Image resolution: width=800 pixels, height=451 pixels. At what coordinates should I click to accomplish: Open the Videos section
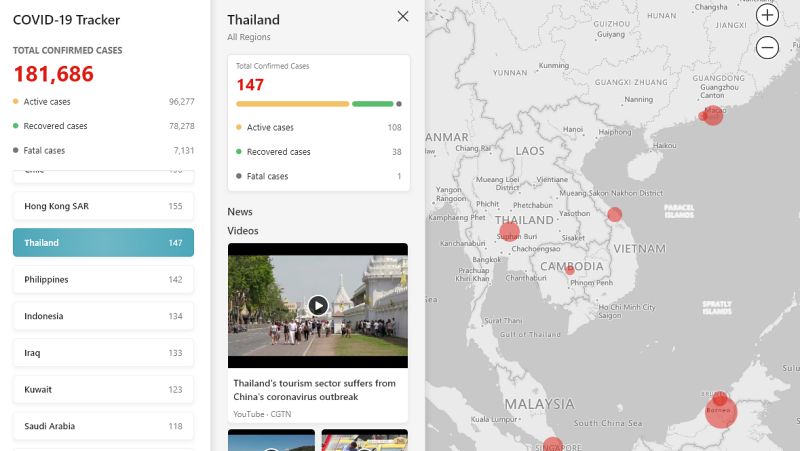pos(243,231)
